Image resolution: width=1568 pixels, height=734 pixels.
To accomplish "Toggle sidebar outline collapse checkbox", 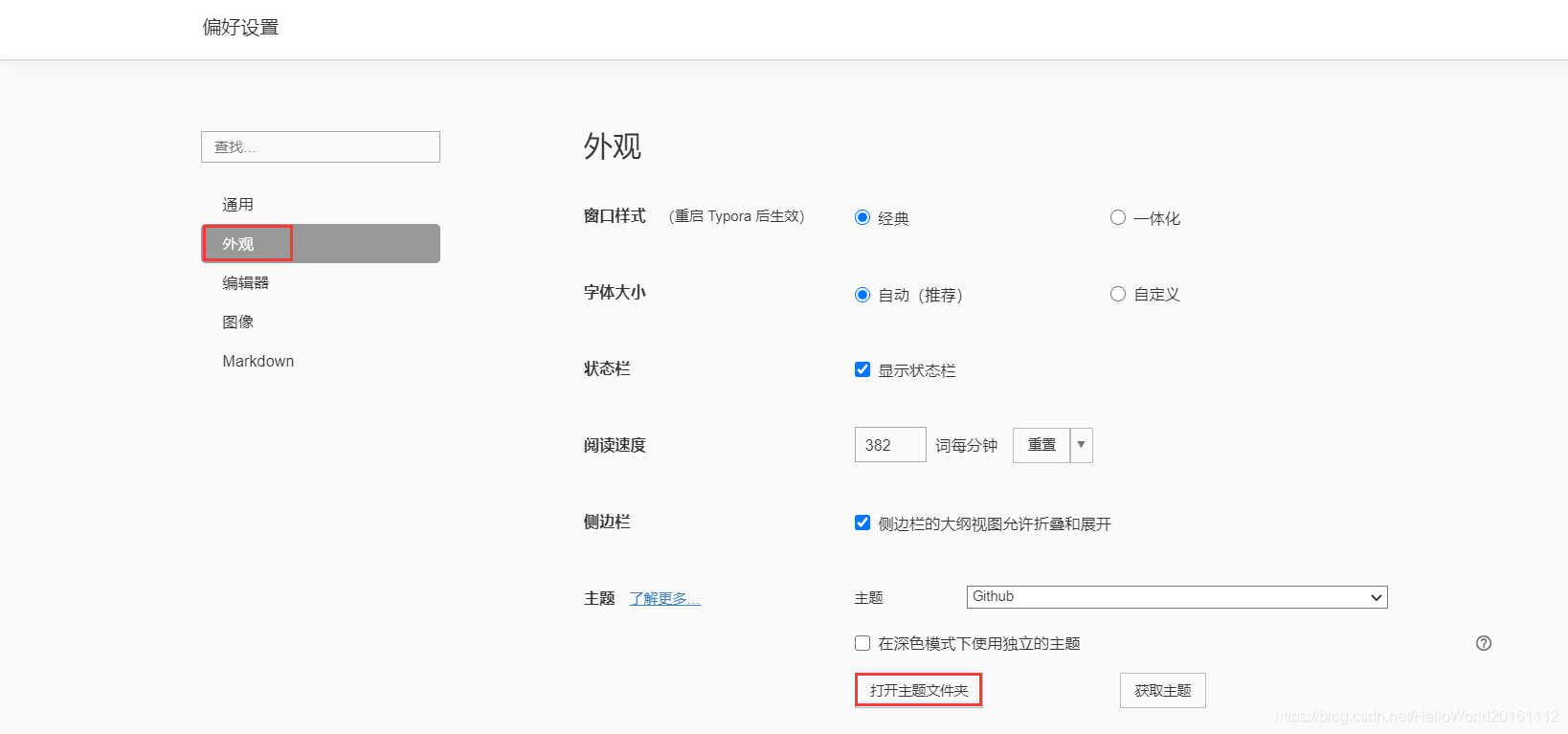I will coord(862,523).
